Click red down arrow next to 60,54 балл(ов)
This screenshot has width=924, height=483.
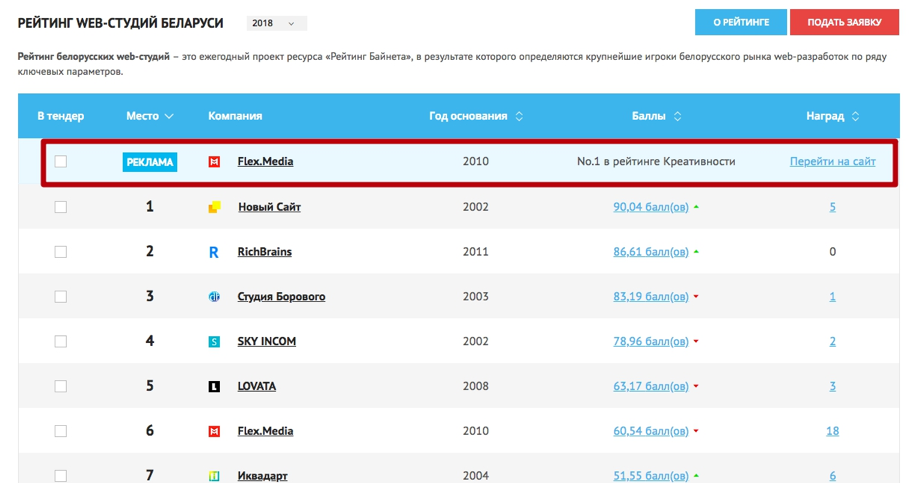pos(696,431)
